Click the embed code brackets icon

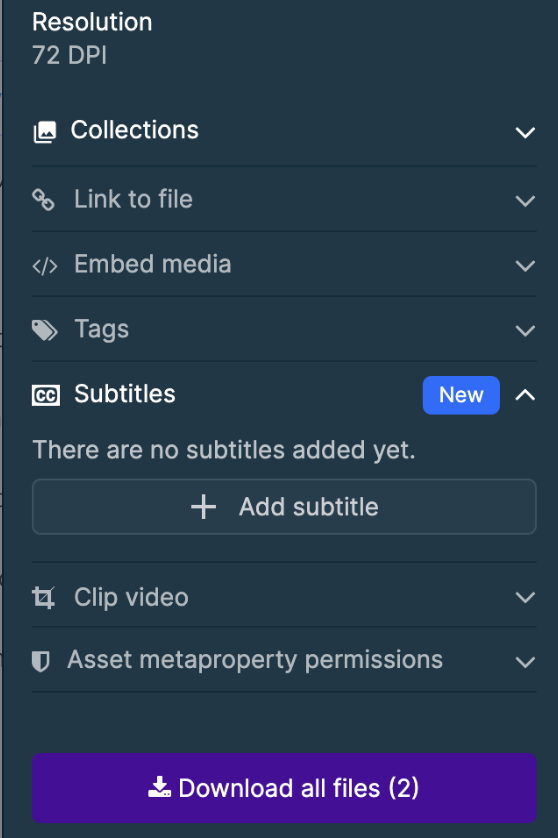click(45, 266)
